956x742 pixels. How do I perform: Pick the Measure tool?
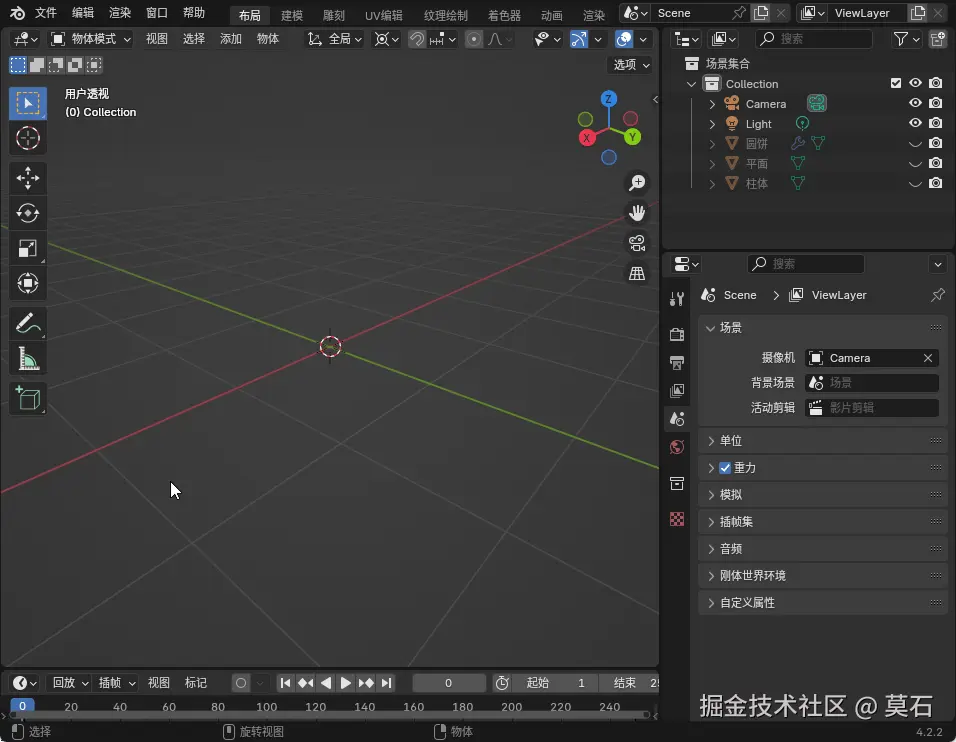click(x=28, y=356)
